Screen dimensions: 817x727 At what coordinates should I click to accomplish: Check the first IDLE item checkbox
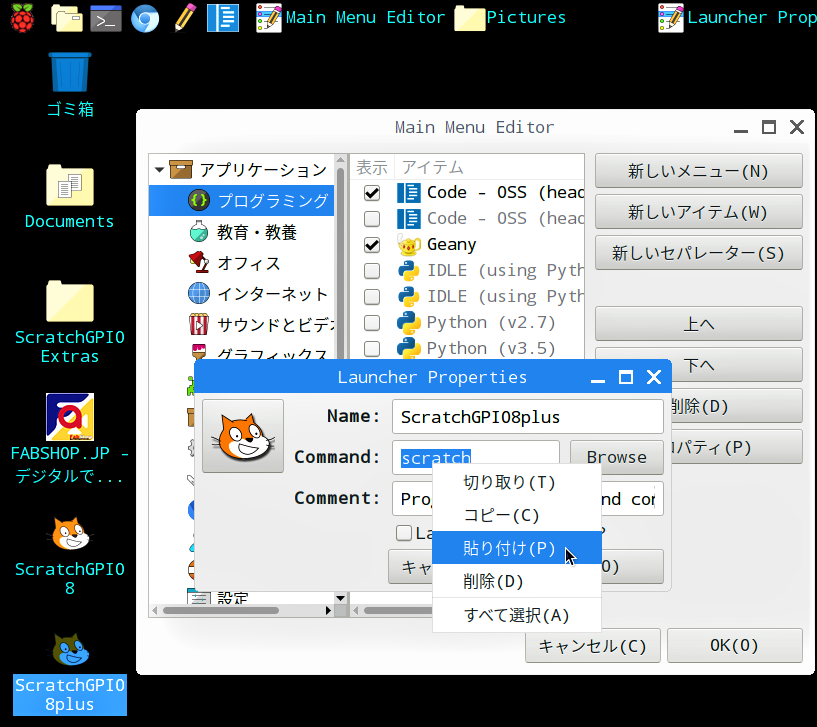[x=372, y=271]
